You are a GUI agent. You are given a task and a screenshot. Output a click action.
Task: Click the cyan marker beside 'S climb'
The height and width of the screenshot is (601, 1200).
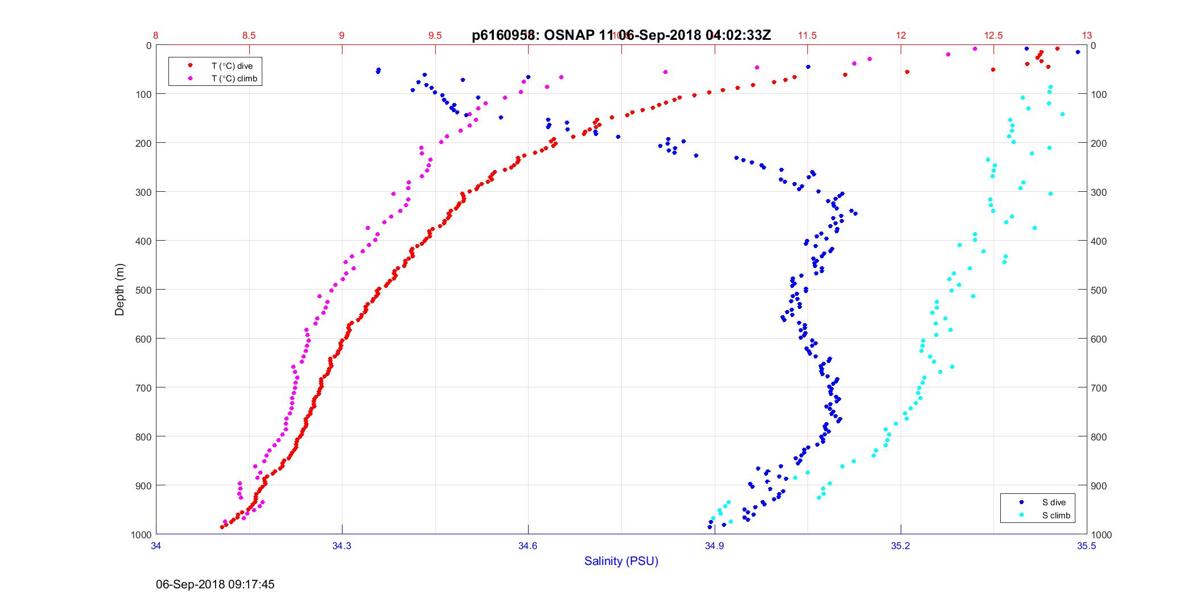tap(1020, 515)
